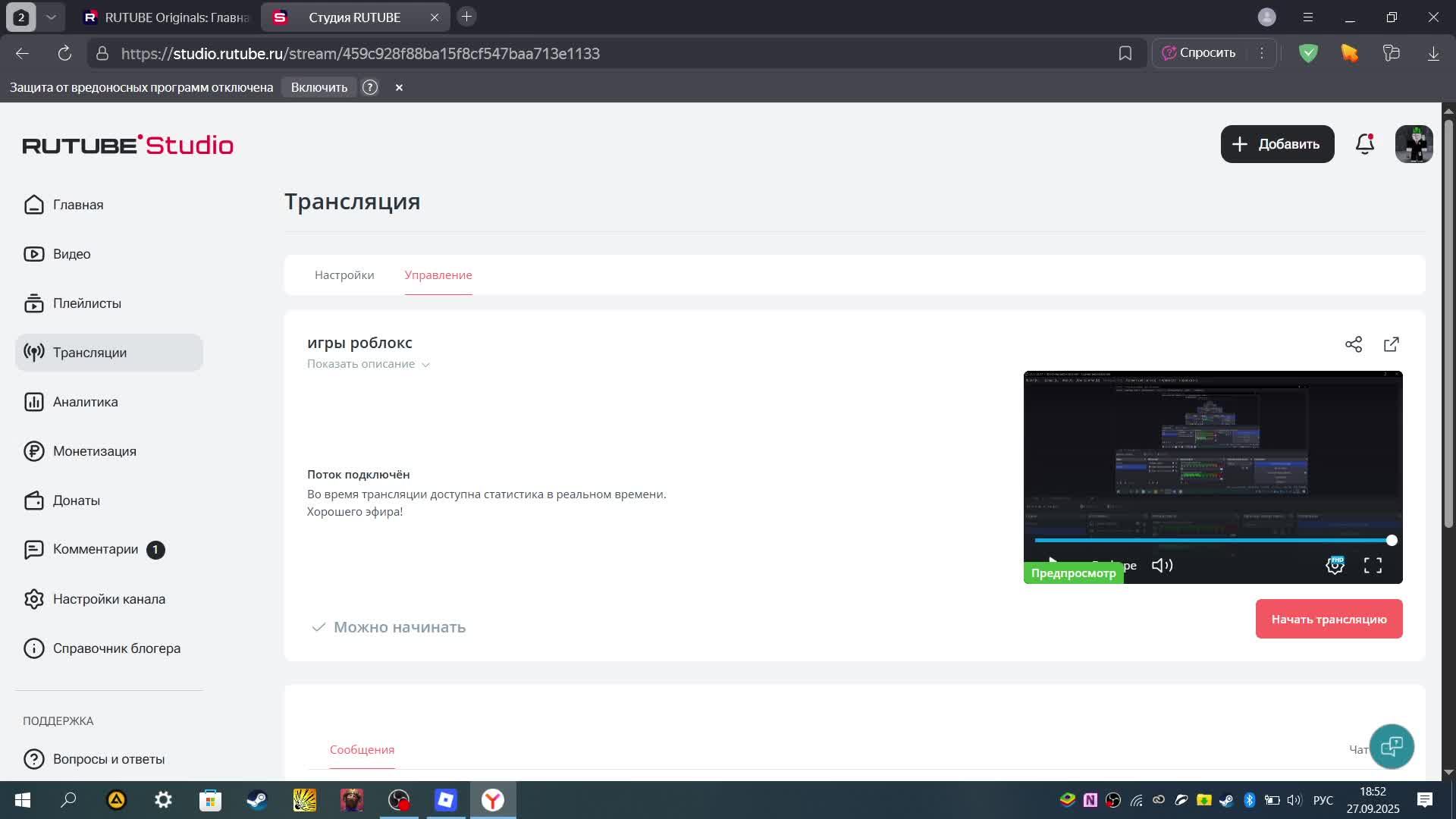This screenshot has height=819, width=1456.
Task: Open OBS Studio from the taskbar
Action: pyautogui.click(x=399, y=800)
